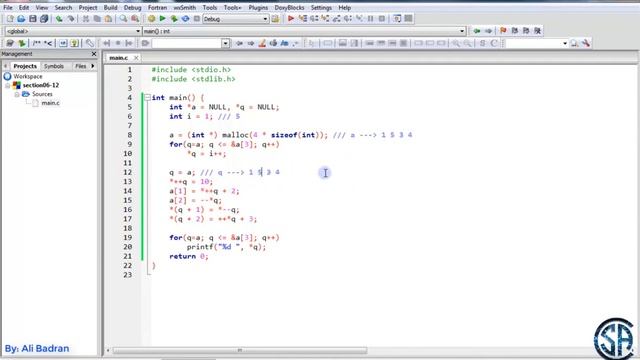This screenshot has width=640, height=360.
Task: Click the Undo icon
Action: (59, 19)
